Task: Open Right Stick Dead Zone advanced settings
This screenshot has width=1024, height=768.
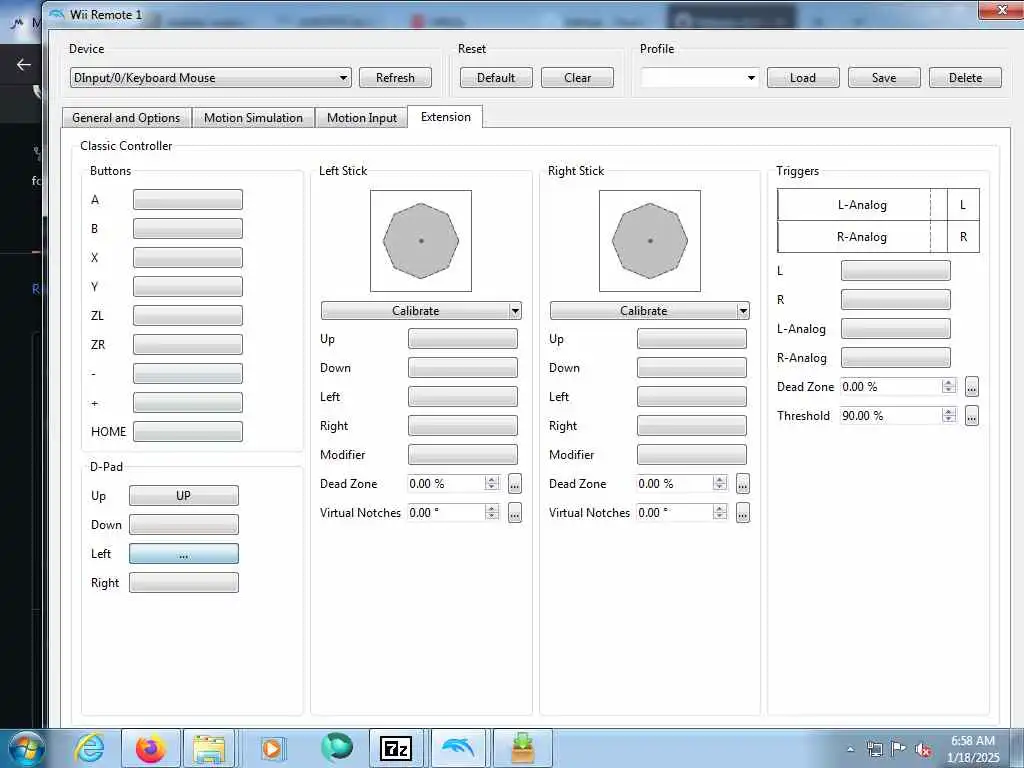Action: 743,484
